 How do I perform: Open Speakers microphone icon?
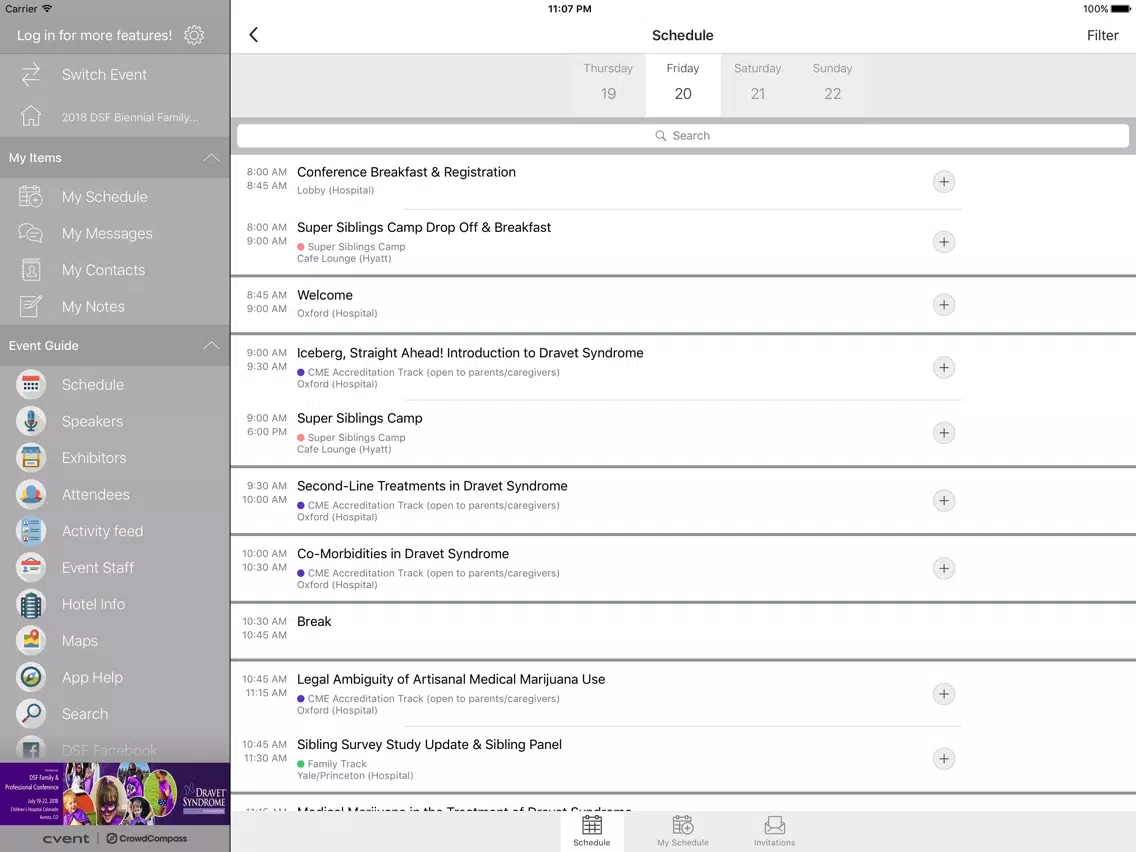click(x=30, y=421)
